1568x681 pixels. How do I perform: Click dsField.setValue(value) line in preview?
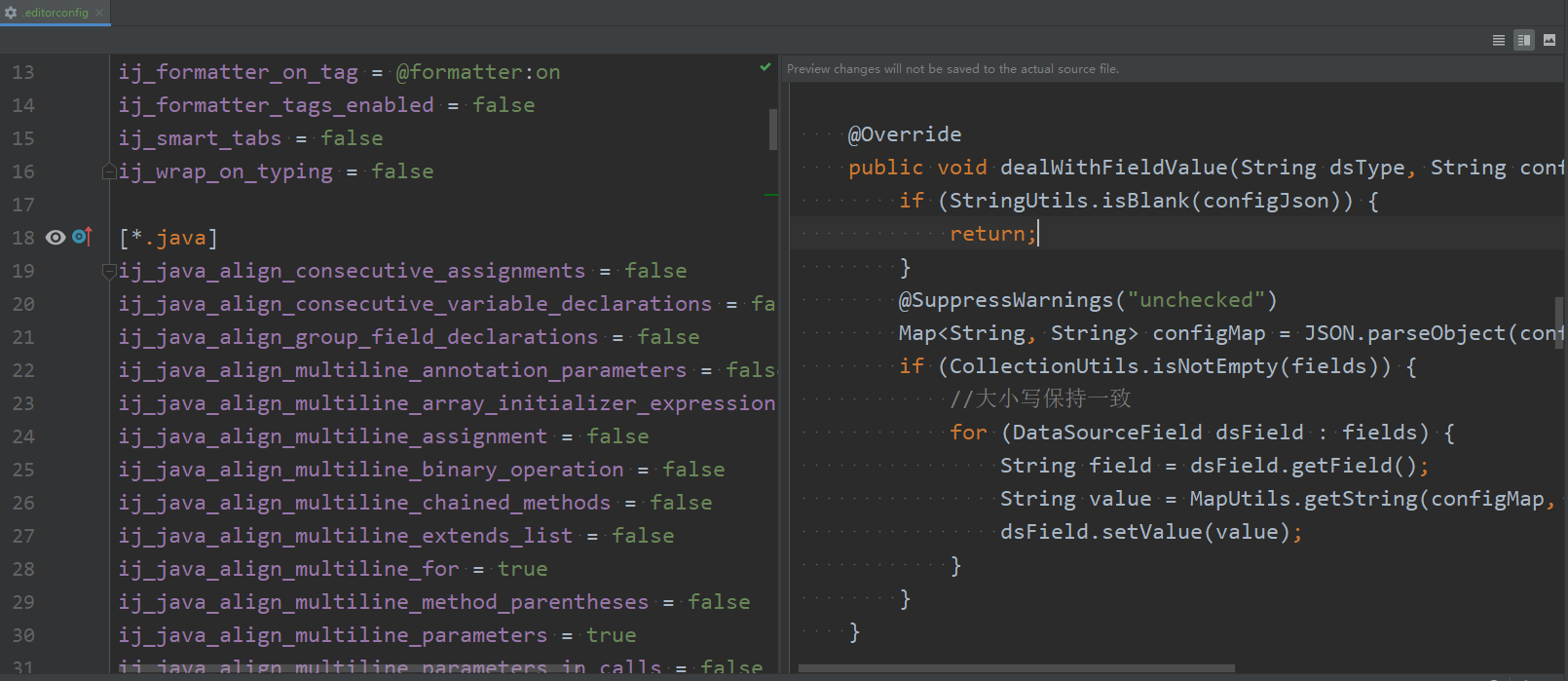click(x=1151, y=532)
